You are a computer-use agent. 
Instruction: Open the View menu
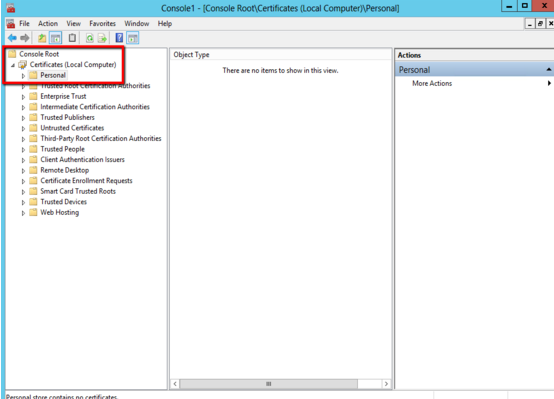pyautogui.click(x=73, y=24)
